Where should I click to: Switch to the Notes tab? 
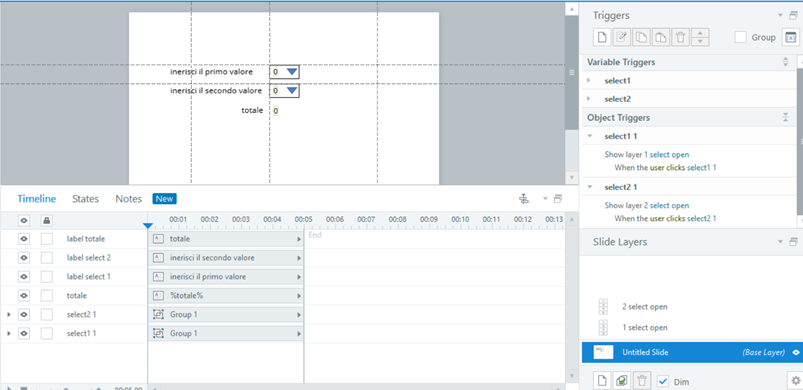pos(129,199)
